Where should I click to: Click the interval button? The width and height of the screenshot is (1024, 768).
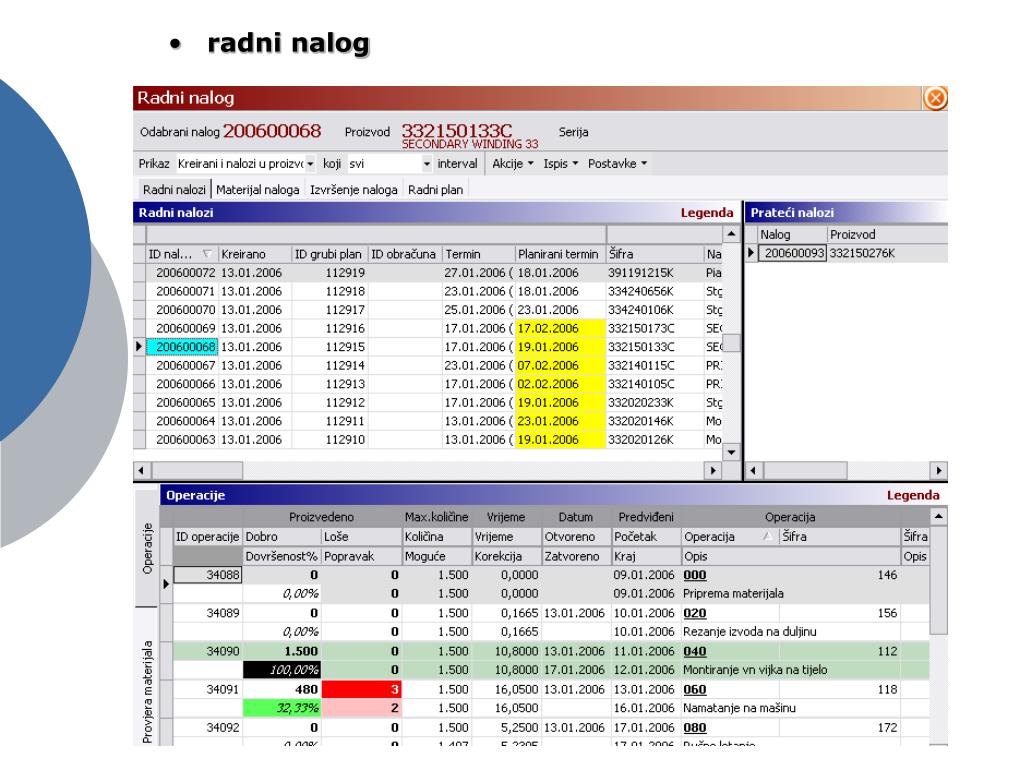tap(457, 163)
